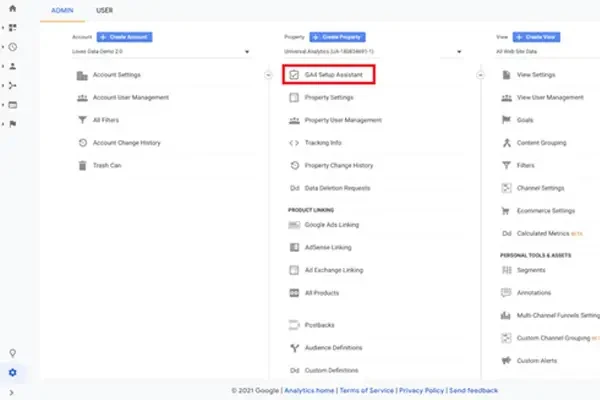
Task: Open Calculated Metrics
Action: (x=543, y=233)
